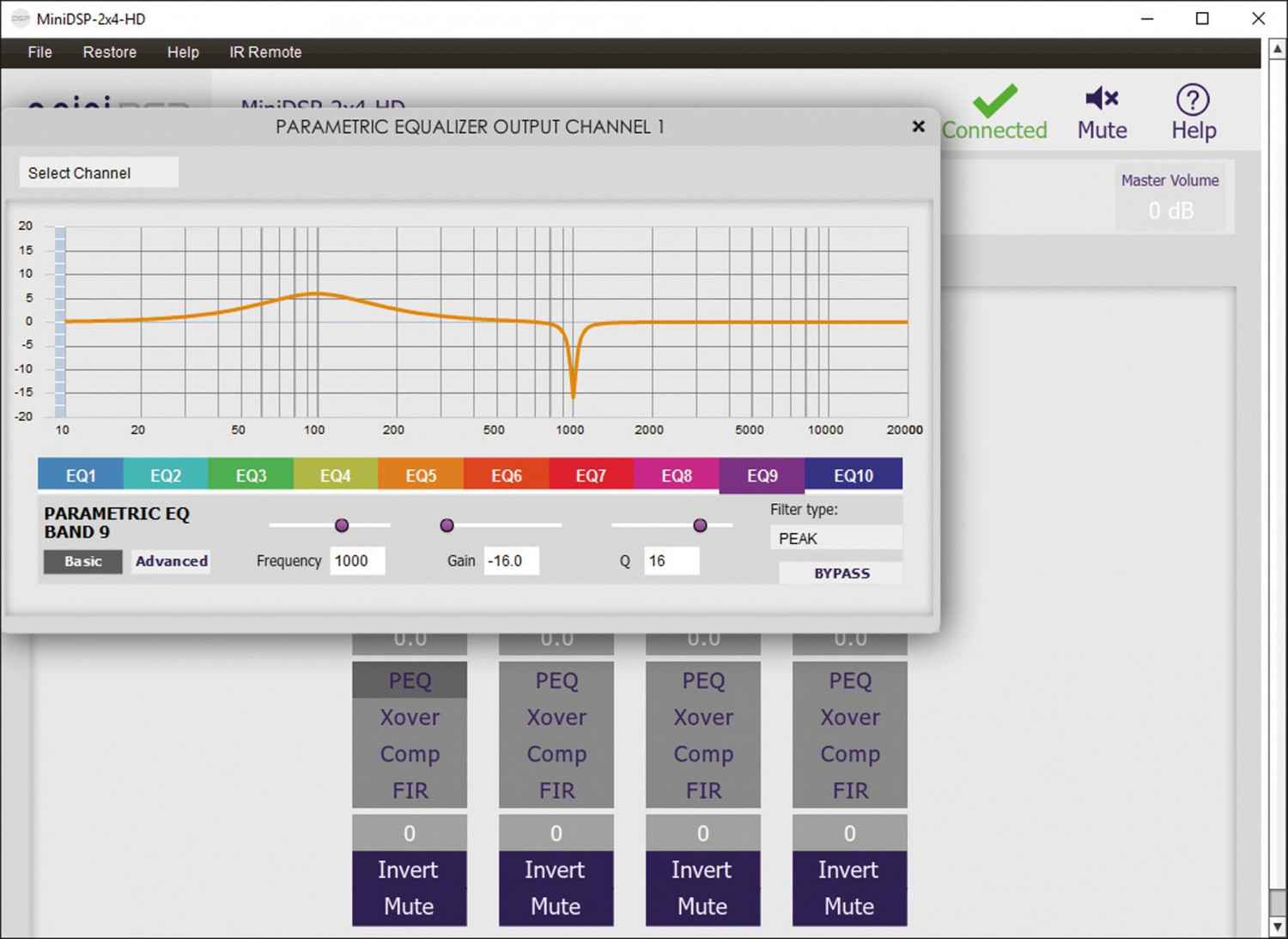Click the Gain input field showing -16.0
The width and height of the screenshot is (1288, 939).
pos(512,560)
